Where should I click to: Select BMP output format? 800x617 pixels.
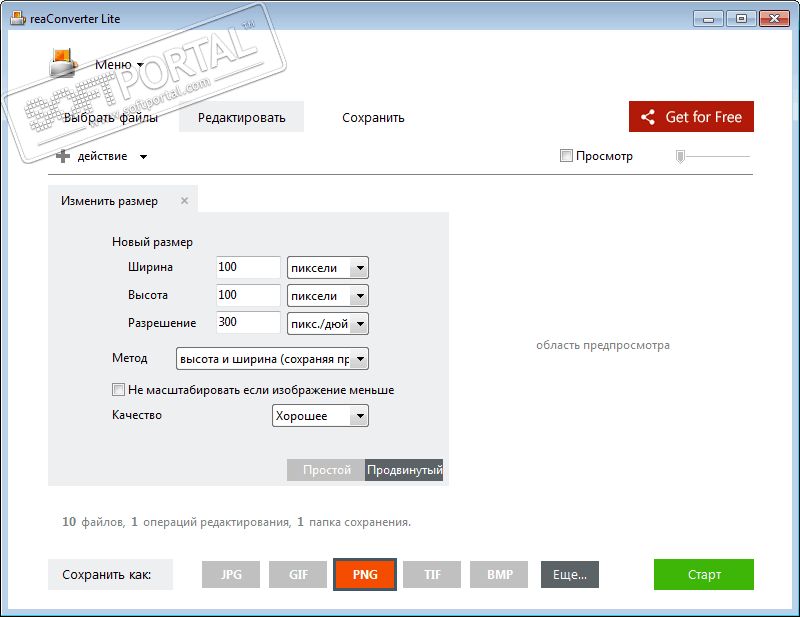(499, 575)
